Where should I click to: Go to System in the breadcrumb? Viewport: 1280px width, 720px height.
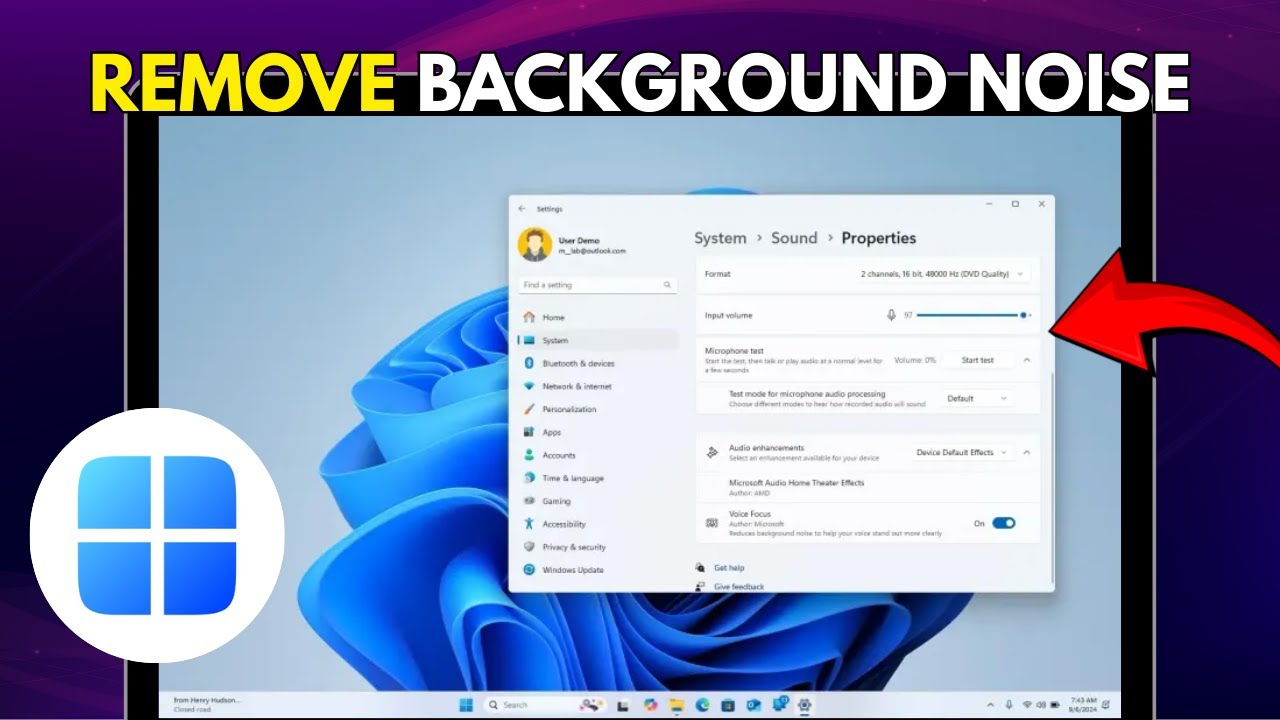coord(720,238)
